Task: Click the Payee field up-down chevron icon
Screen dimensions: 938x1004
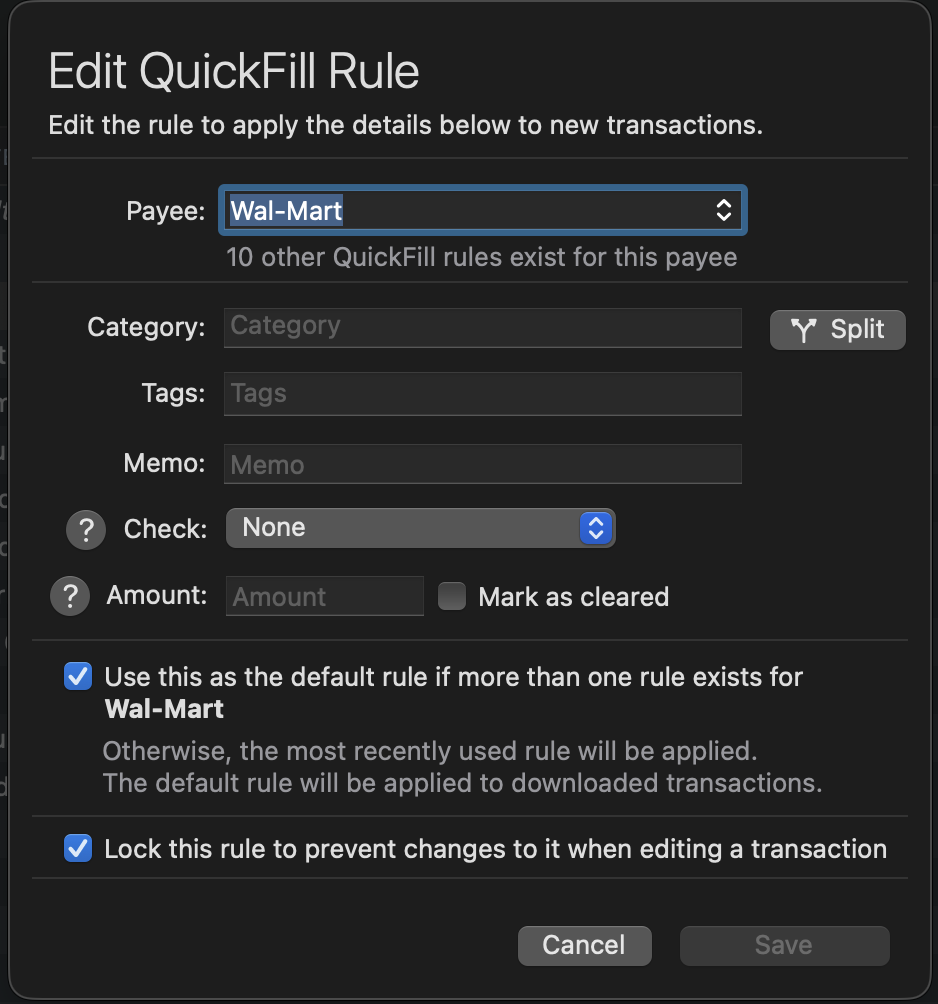Action: coord(724,210)
